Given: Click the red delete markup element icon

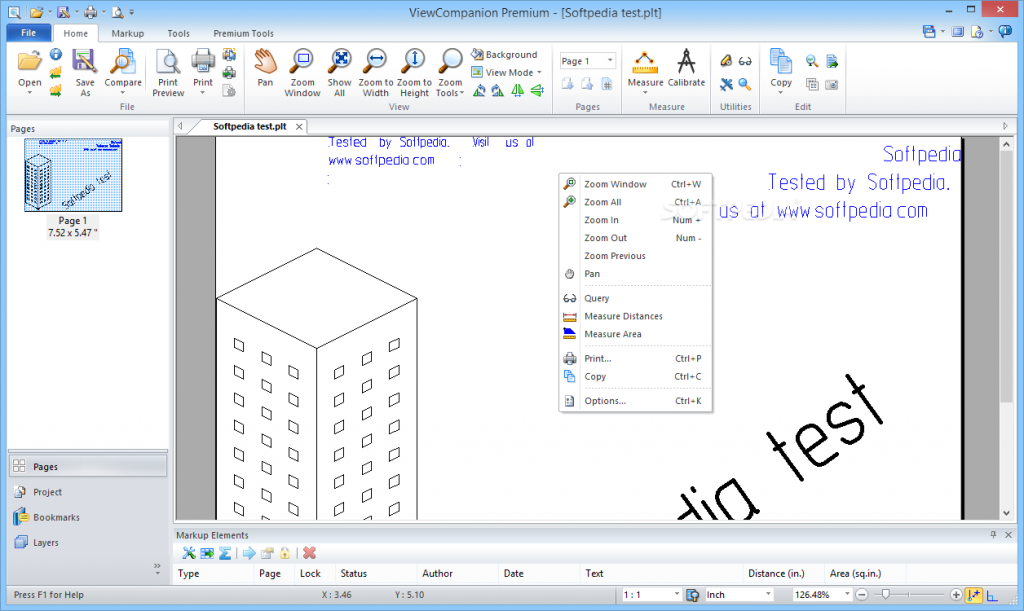Looking at the screenshot, I should (309, 553).
